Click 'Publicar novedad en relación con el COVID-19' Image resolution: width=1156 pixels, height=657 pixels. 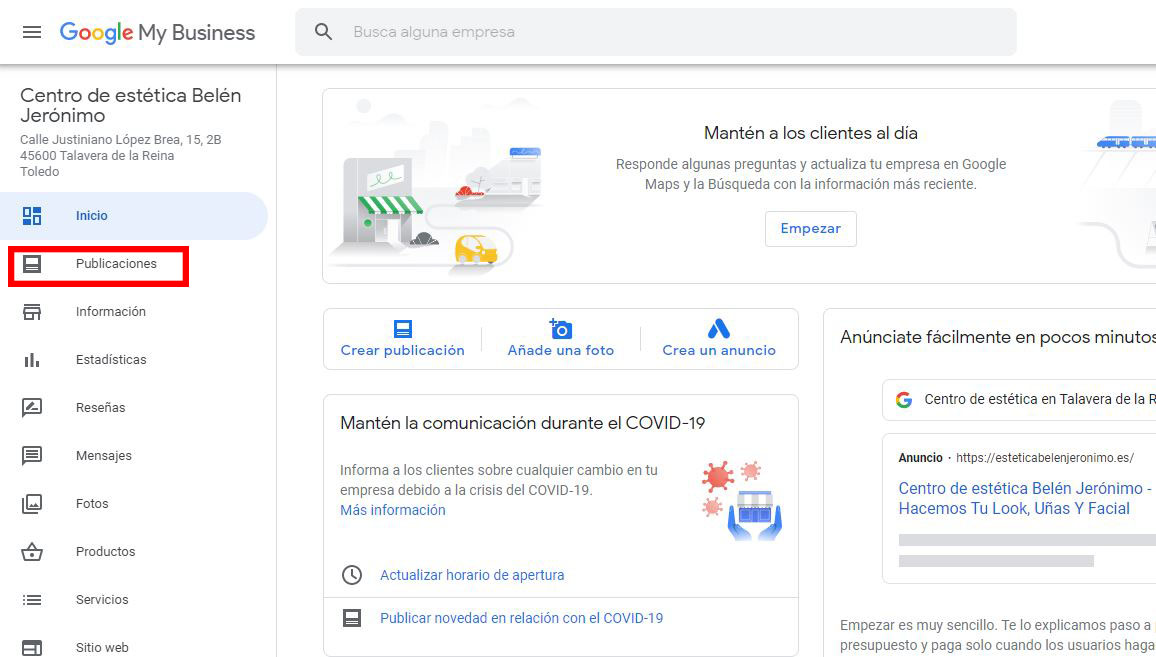(x=521, y=618)
